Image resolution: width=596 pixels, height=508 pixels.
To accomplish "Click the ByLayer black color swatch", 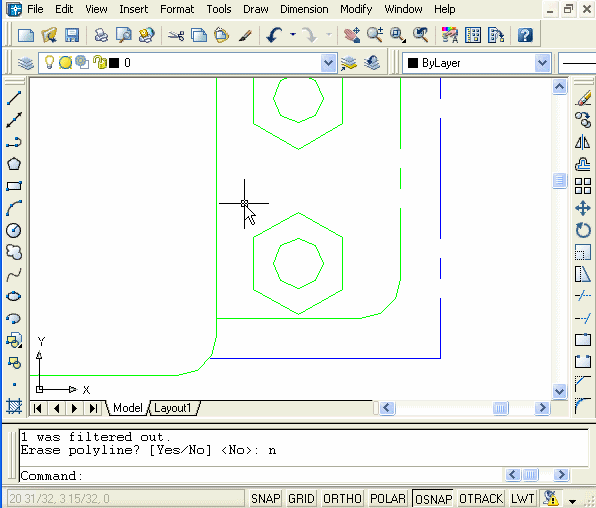I will click(413, 63).
